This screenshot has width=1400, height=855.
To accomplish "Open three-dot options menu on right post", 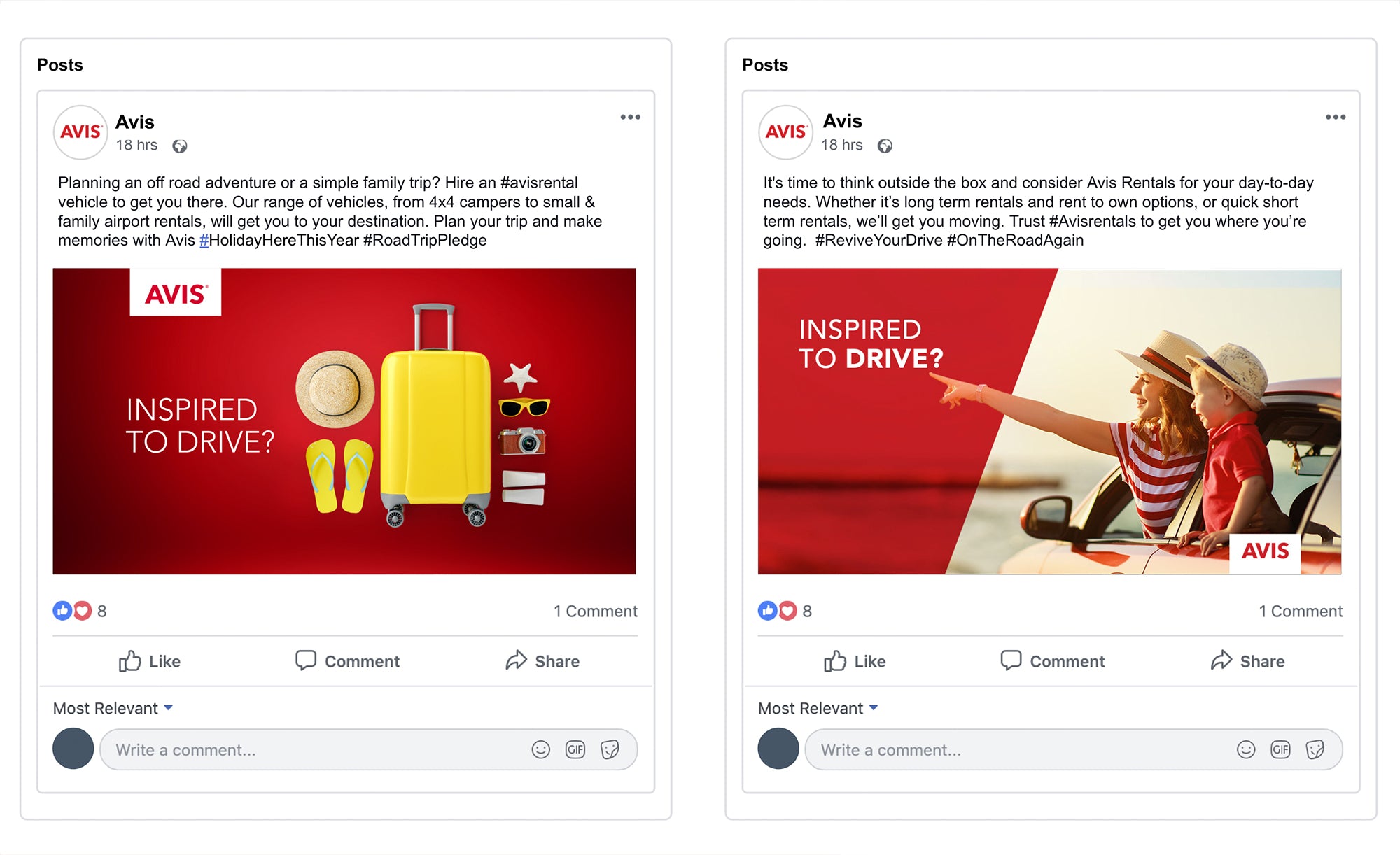I will click(x=1335, y=117).
